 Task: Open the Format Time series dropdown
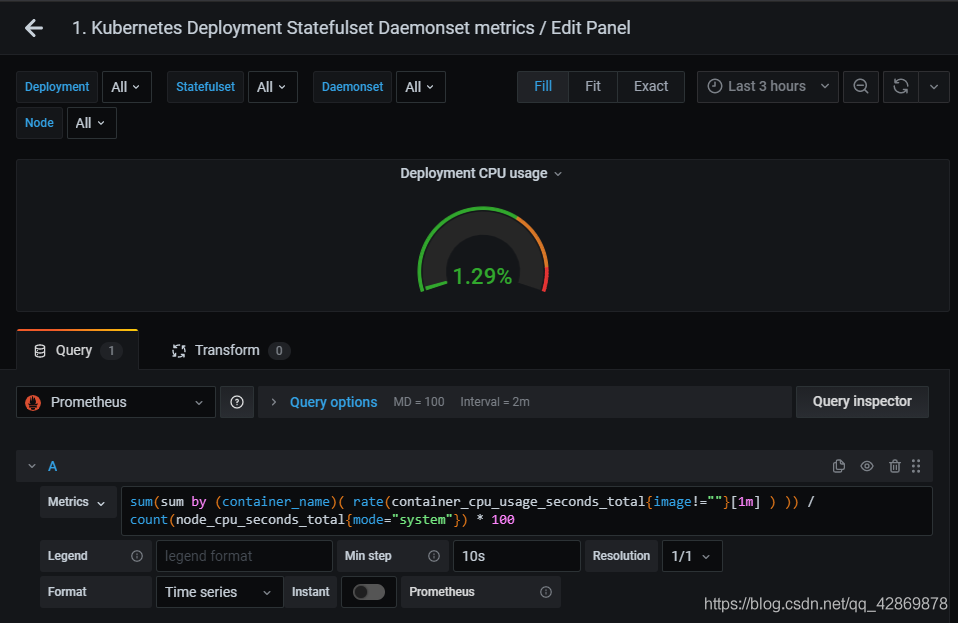[x=219, y=592]
